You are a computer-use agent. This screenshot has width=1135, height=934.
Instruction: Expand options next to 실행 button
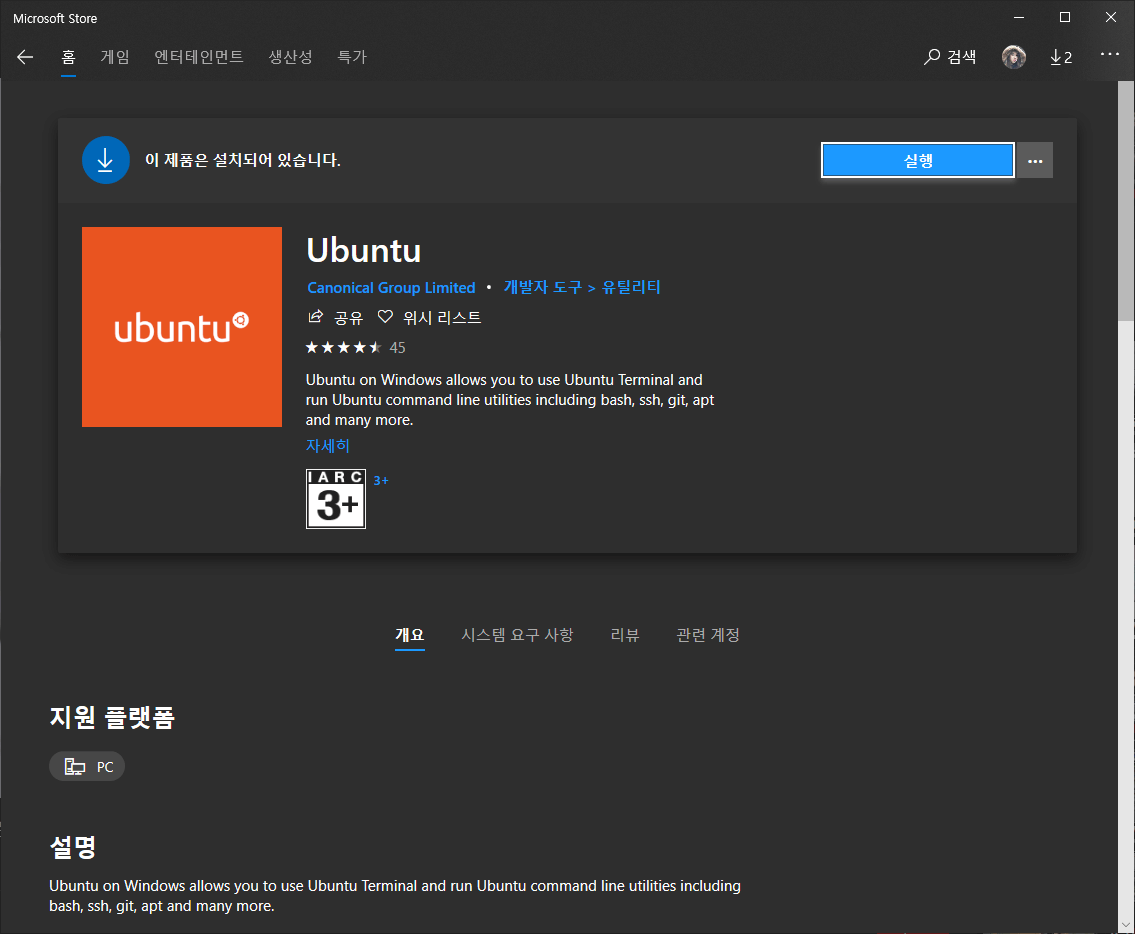tap(1035, 160)
